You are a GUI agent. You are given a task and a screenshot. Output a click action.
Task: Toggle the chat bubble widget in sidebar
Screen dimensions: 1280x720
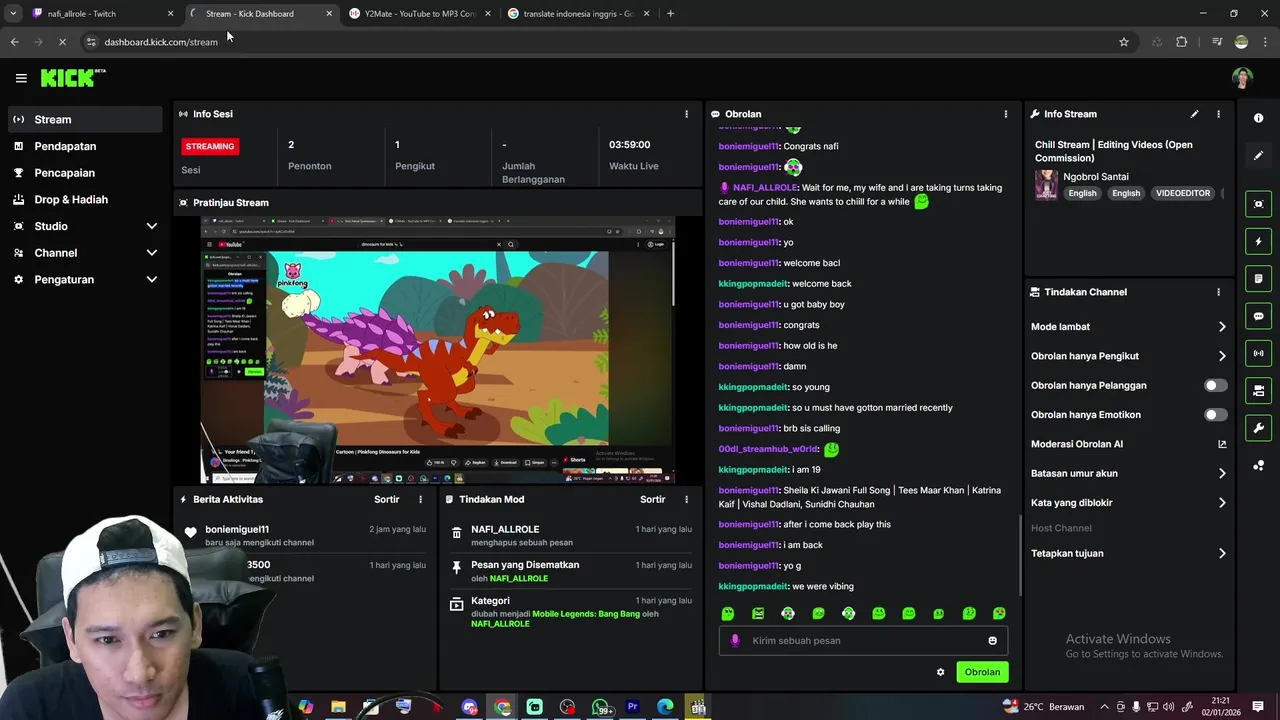(1258, 316)
